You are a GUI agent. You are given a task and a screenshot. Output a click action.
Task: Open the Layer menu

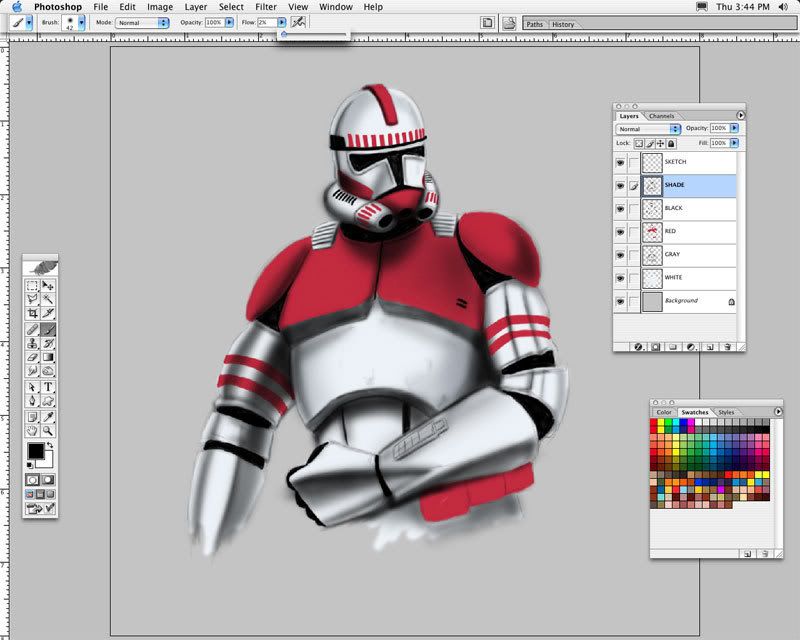pyautogui.click(x=196, y=7)
